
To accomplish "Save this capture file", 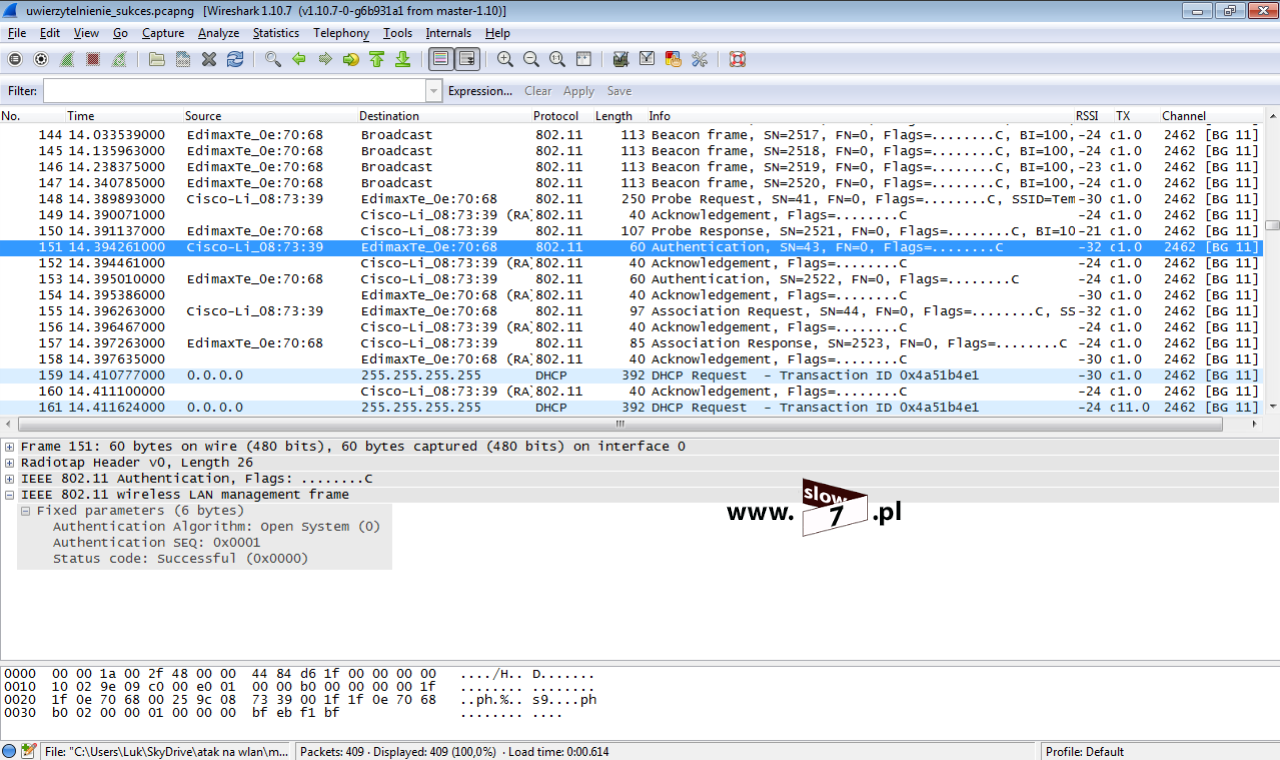I will click(183, 59).
